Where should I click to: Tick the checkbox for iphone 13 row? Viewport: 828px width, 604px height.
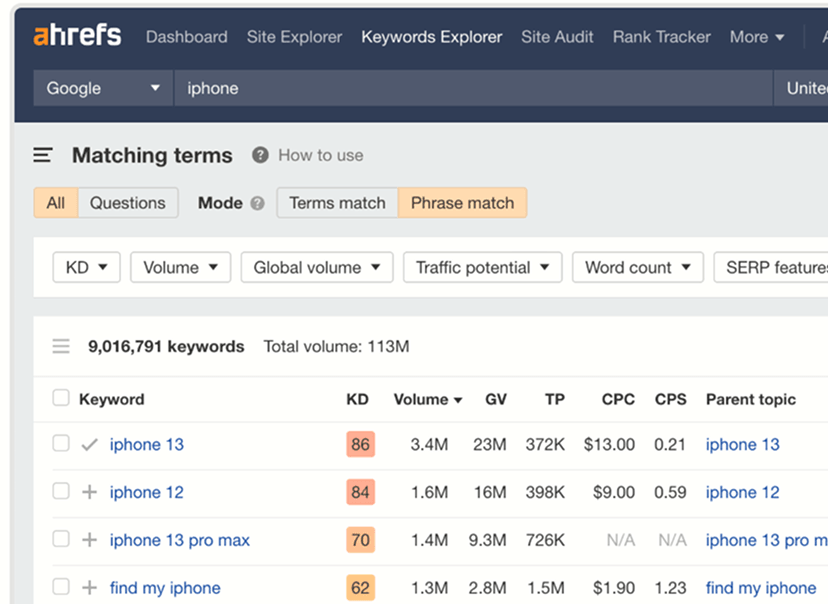(x=61, y=443)
